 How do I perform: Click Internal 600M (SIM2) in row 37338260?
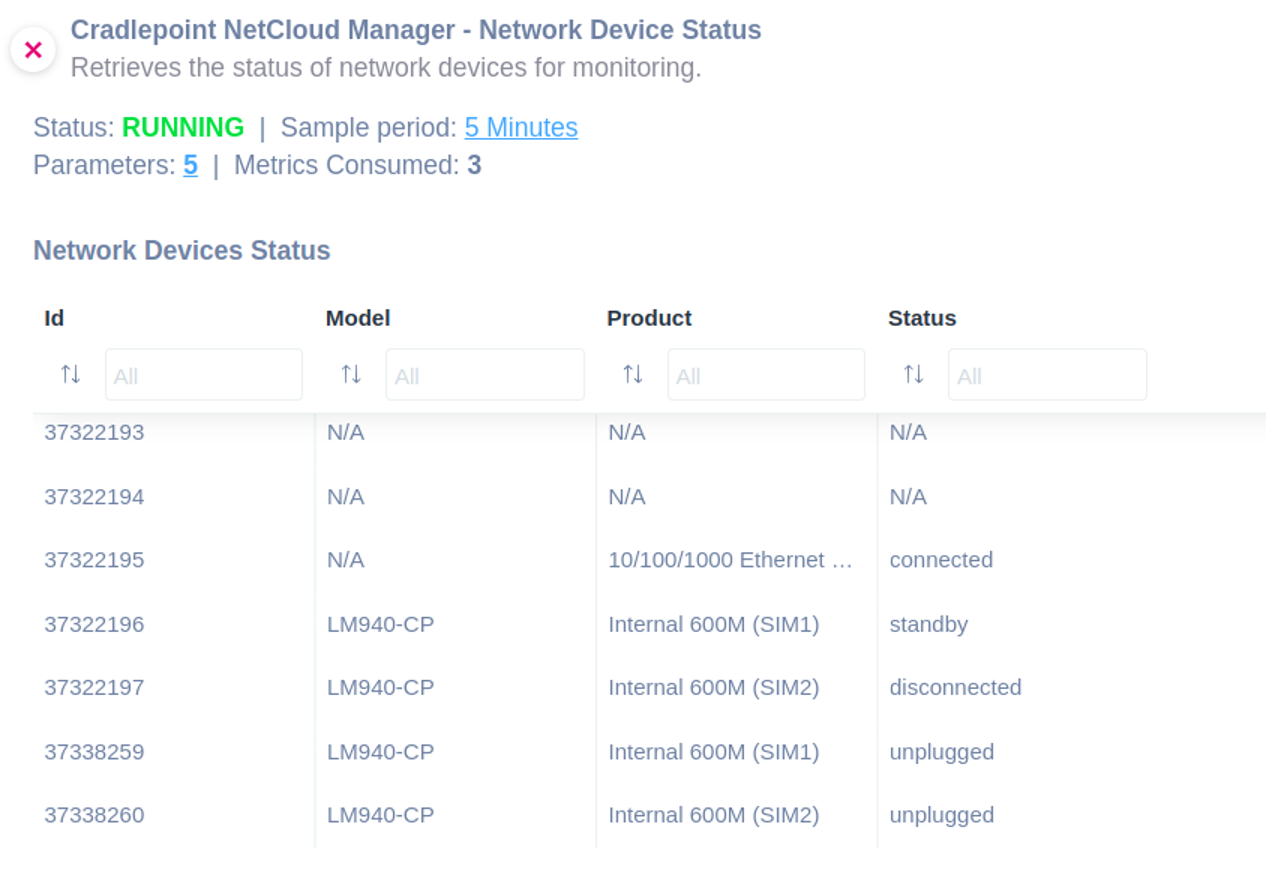714,815
